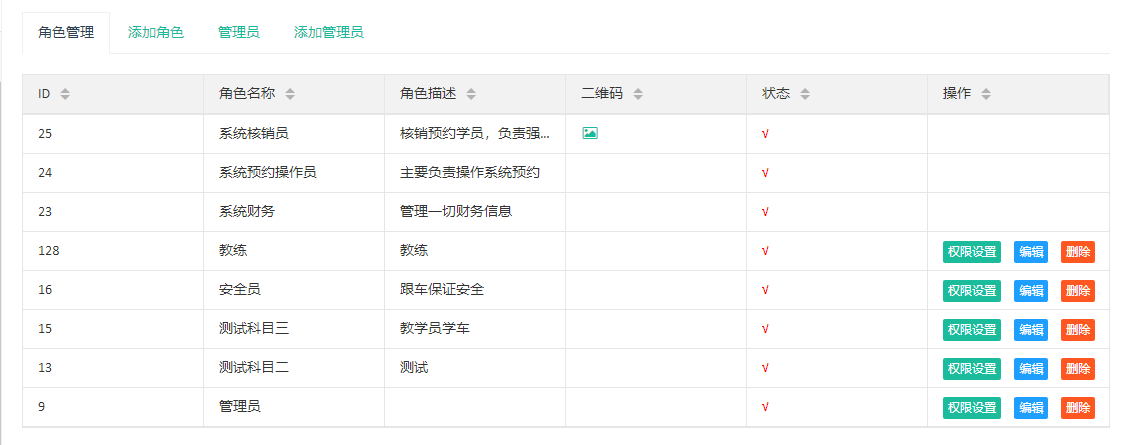Screen dimensions: 1125x445
Task: Sort by 角色名称 column sort icon
Action: point(290,94)
